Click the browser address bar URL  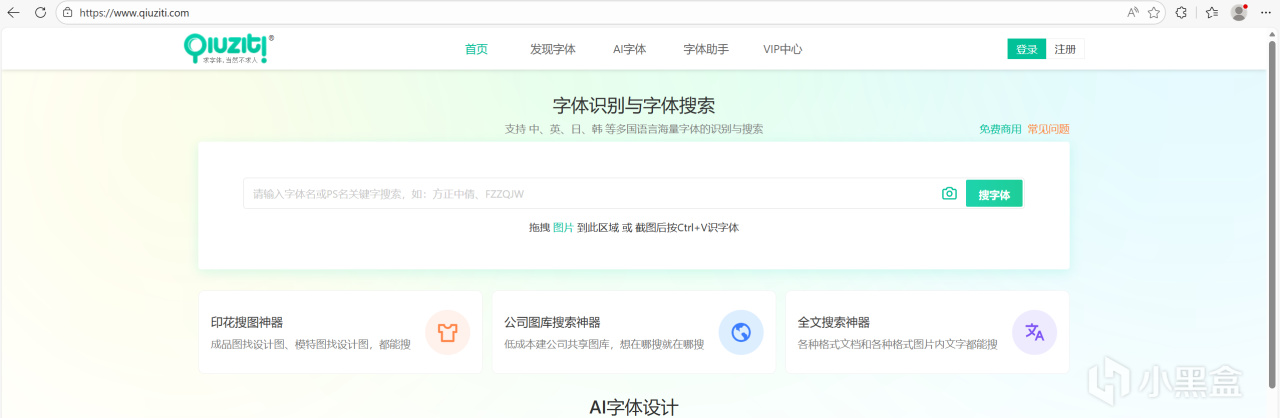[x=134, y=13]
